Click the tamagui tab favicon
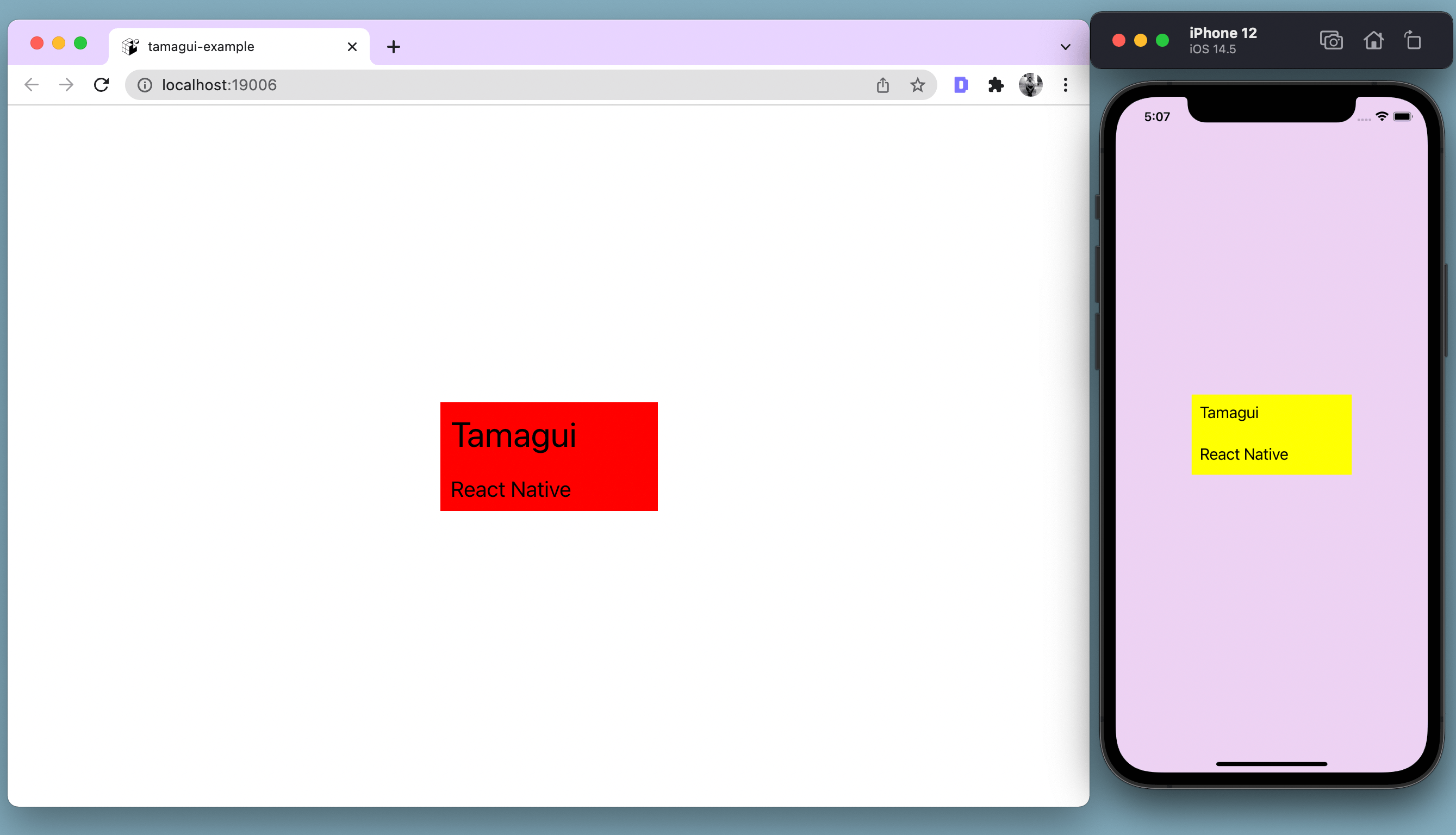 [x=130, y=46]
